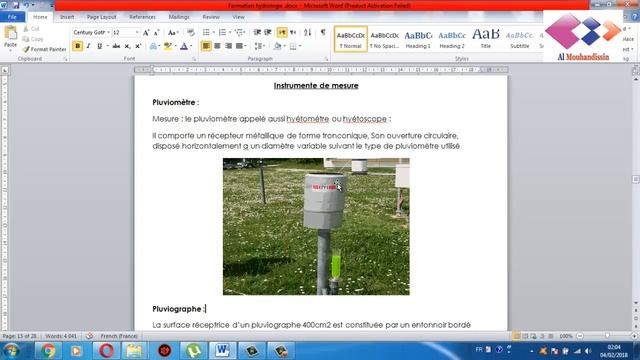Click the Decrease Indent icon
This screenshot has width=640, height=360.
tap(257, 32)
